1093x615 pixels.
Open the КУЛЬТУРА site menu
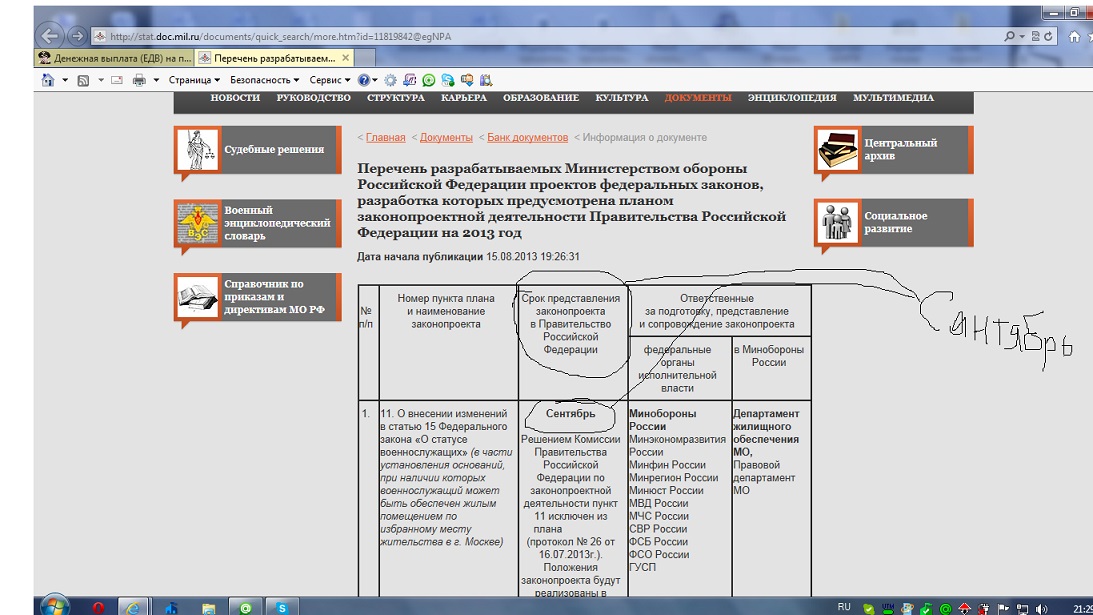pos(622,98)
